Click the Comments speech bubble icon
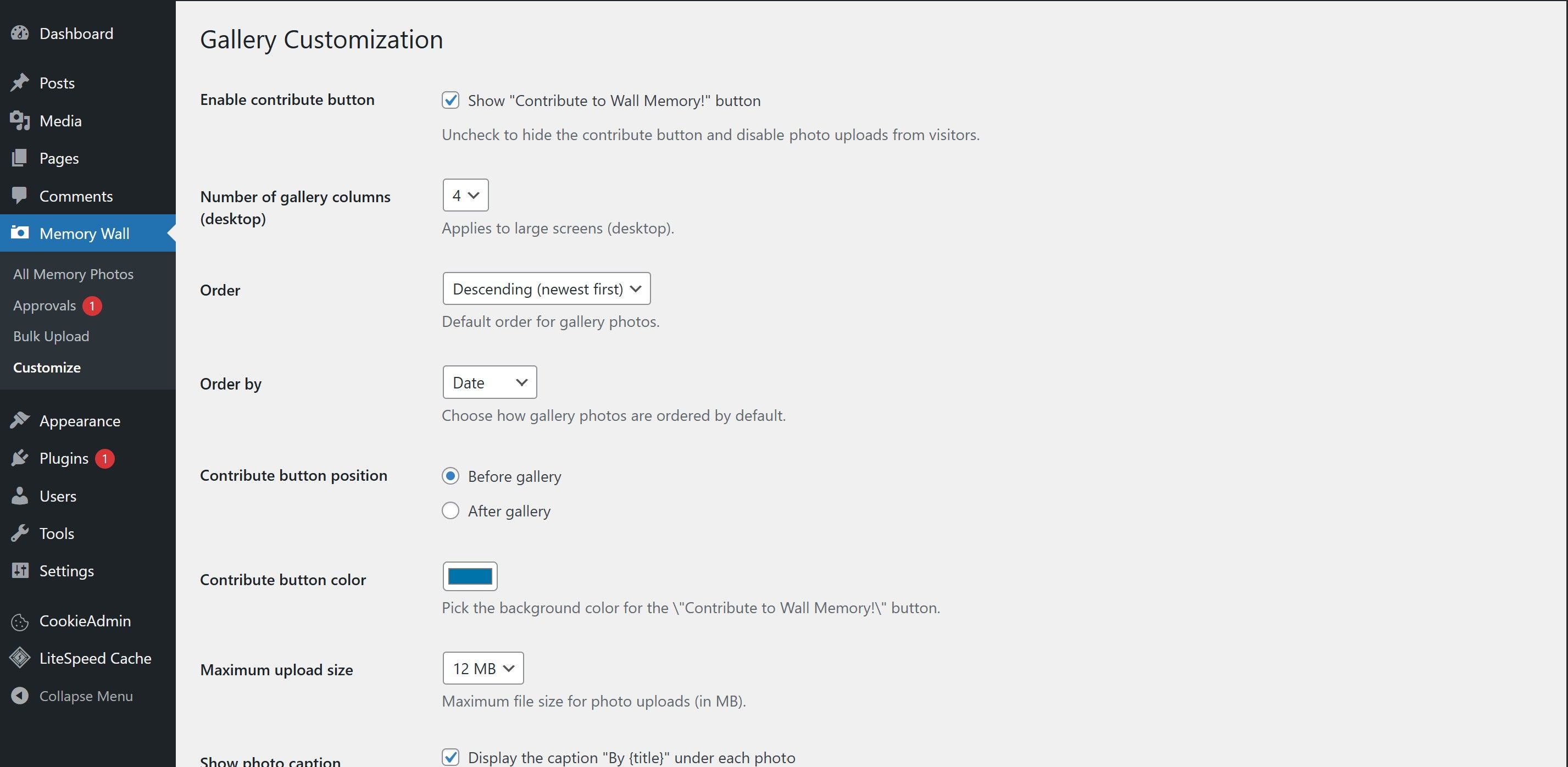The width and height of the screenshot is (1568, 767). [19, 196]
